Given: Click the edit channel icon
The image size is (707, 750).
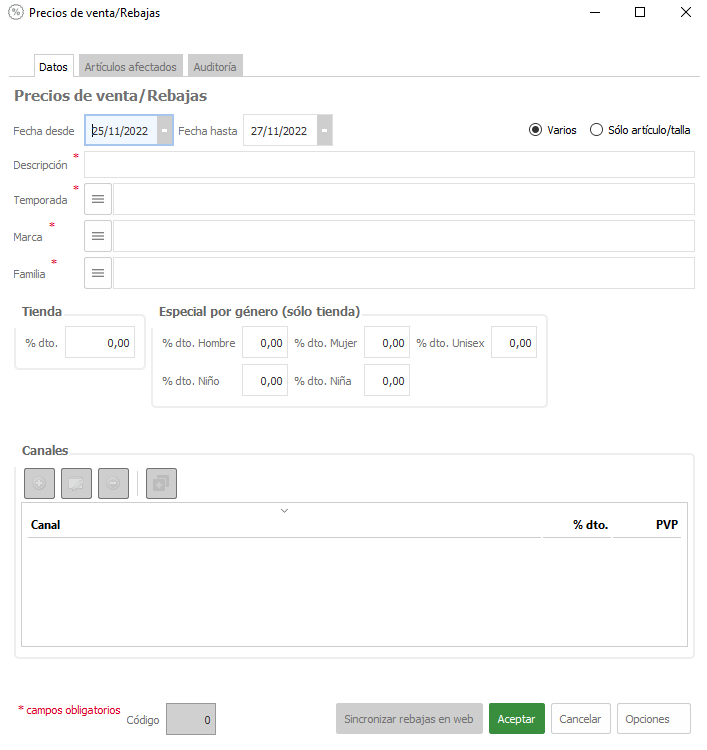Looking at the screenshot, I should [76, 484].
